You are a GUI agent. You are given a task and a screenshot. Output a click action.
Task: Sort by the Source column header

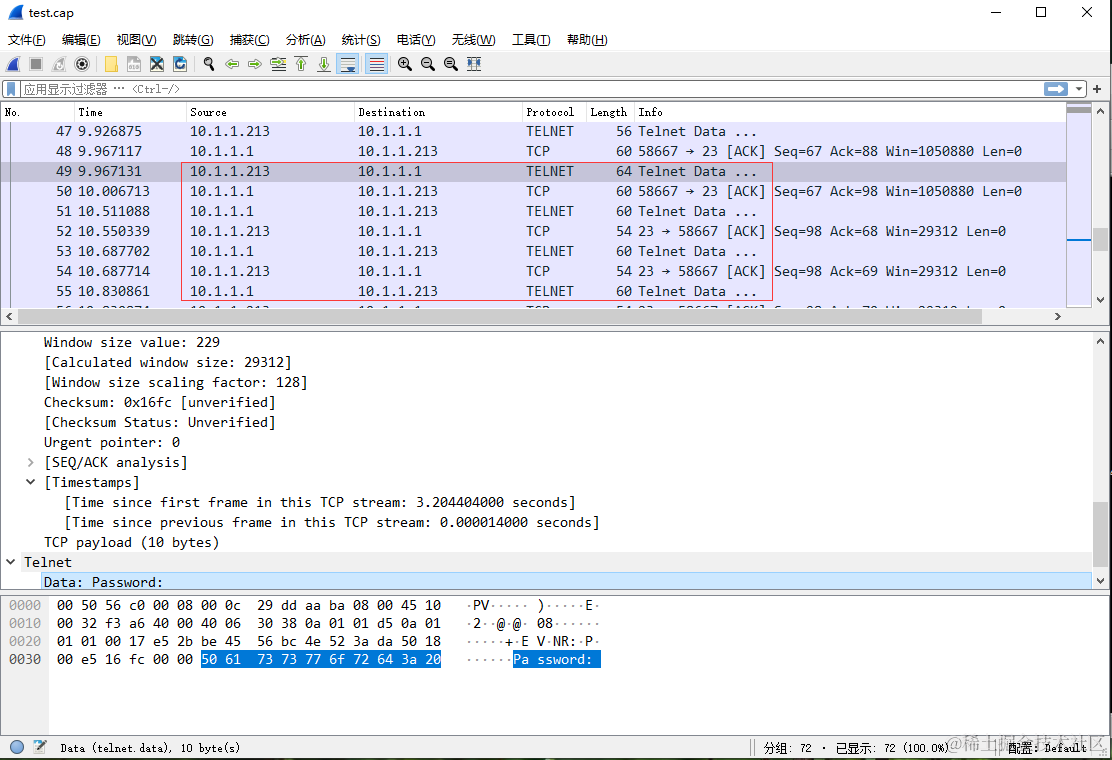(x=270, y=112)
